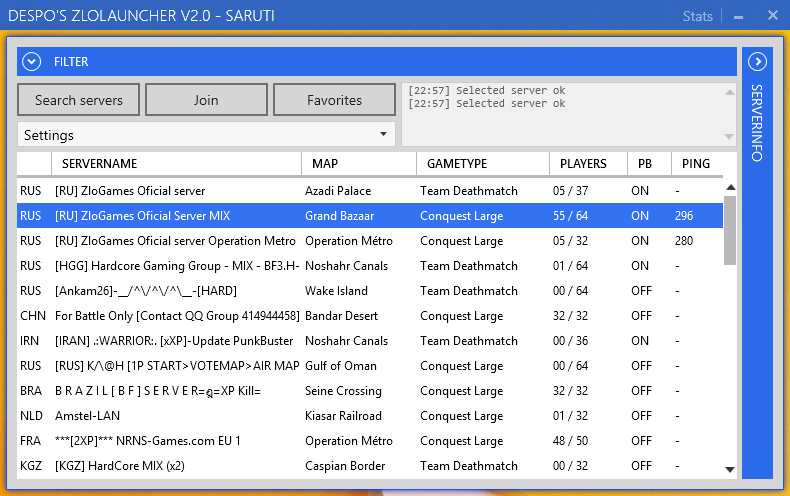Click ping value '296'
Viewport: 790px width, 496px height.
(684, 216)
